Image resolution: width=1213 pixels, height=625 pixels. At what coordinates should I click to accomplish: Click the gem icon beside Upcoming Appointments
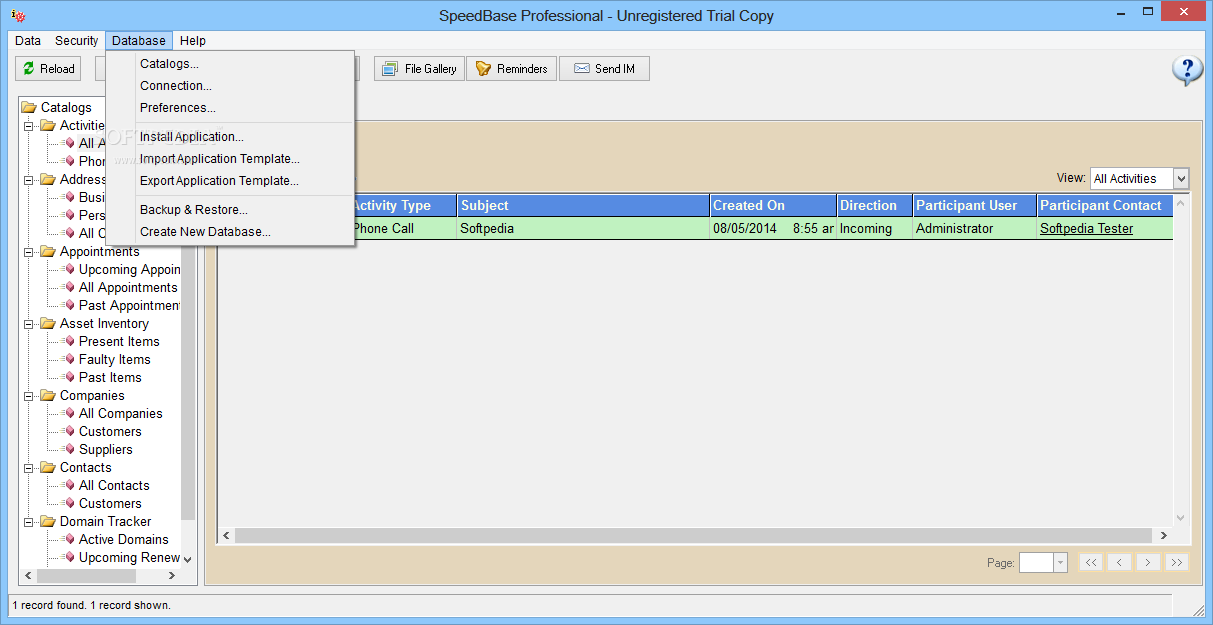point(70,269)
